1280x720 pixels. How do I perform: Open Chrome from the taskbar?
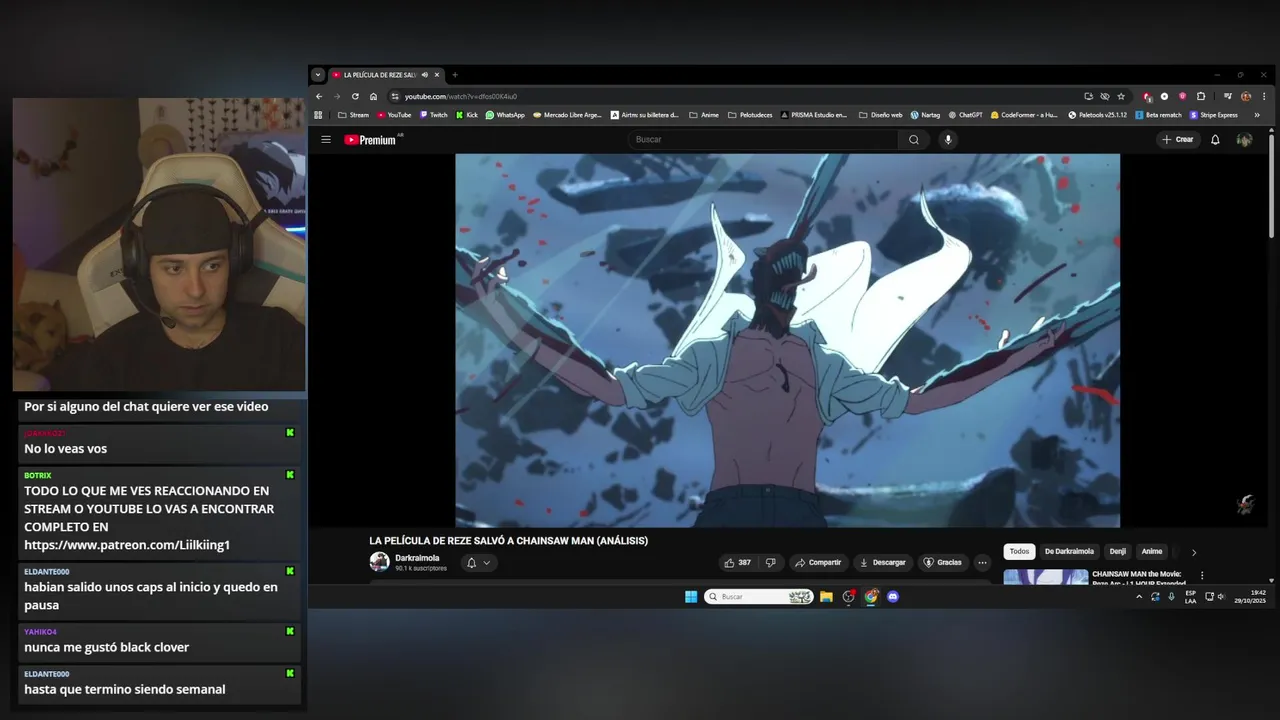pos(871,597)
